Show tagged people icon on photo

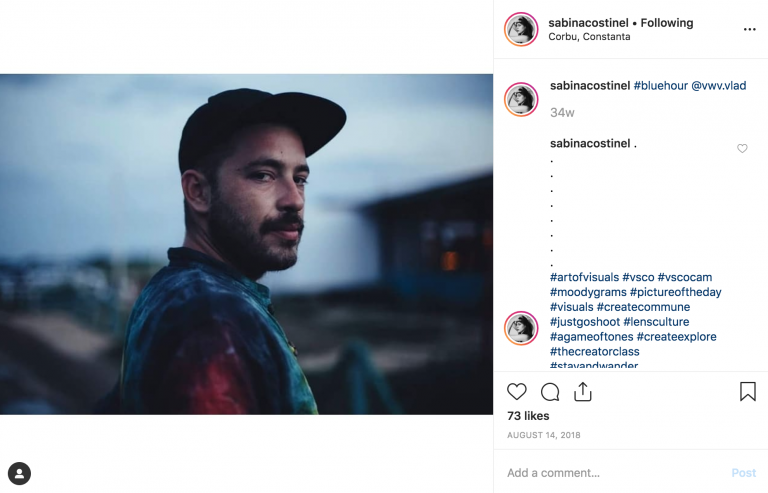point(20,474)
